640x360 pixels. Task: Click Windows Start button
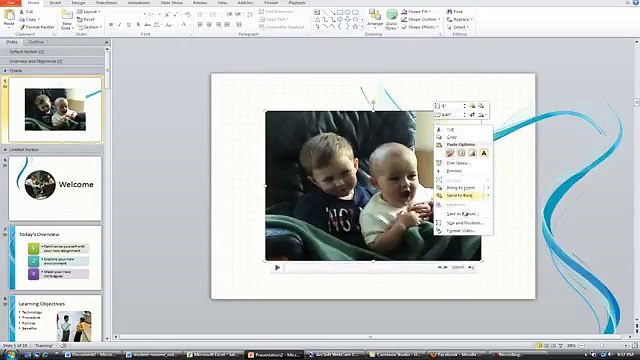coord(10,355)
